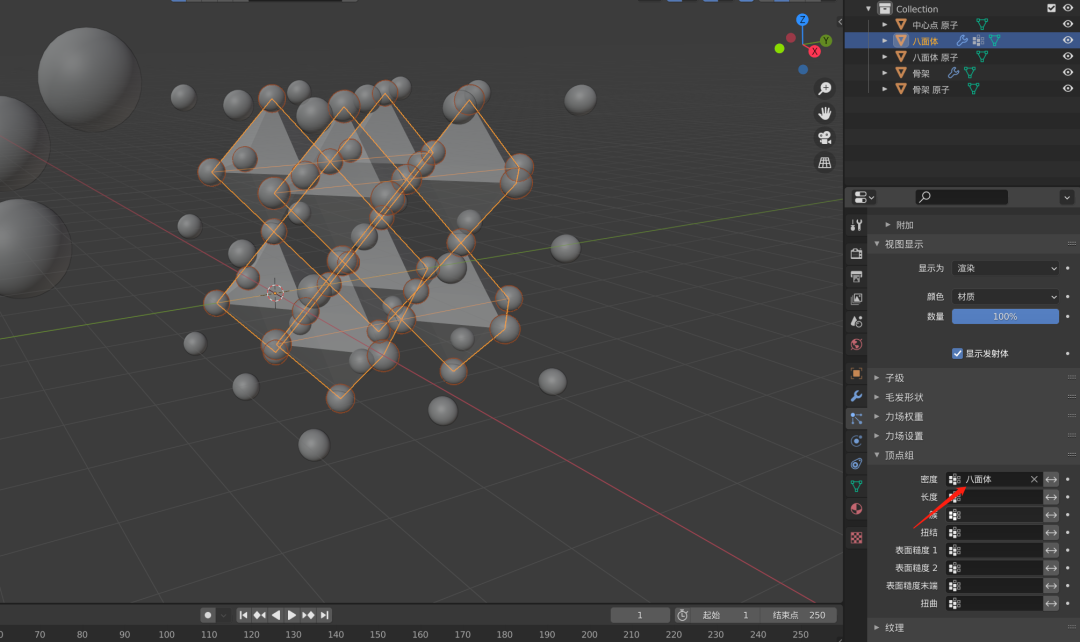Hide 八面体 原子 object via eye icon
The width and height of the screenshot is (1080, 642).
pos(1068,56)
